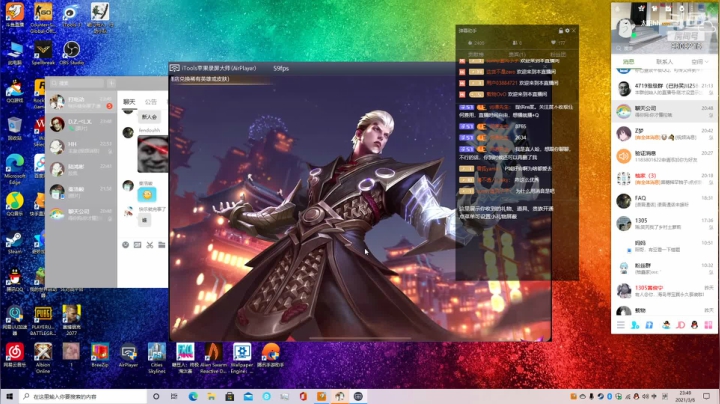Click the search field in the left chat list
Screen dimensions: 720x404
77,83
